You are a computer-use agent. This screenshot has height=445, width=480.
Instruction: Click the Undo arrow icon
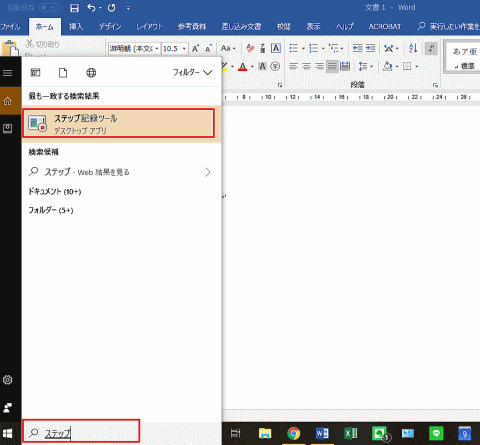click(91, 7)
